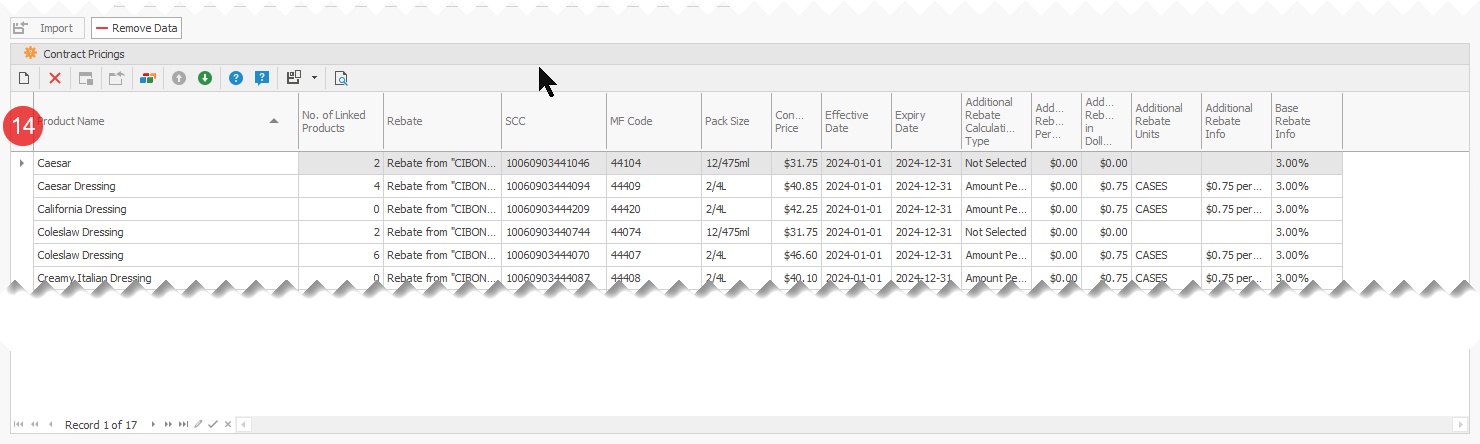1480x444 pixels.
Task: Click the Base Rebate Info column header
Action: pyautogui.click(x=1306, y=121)
